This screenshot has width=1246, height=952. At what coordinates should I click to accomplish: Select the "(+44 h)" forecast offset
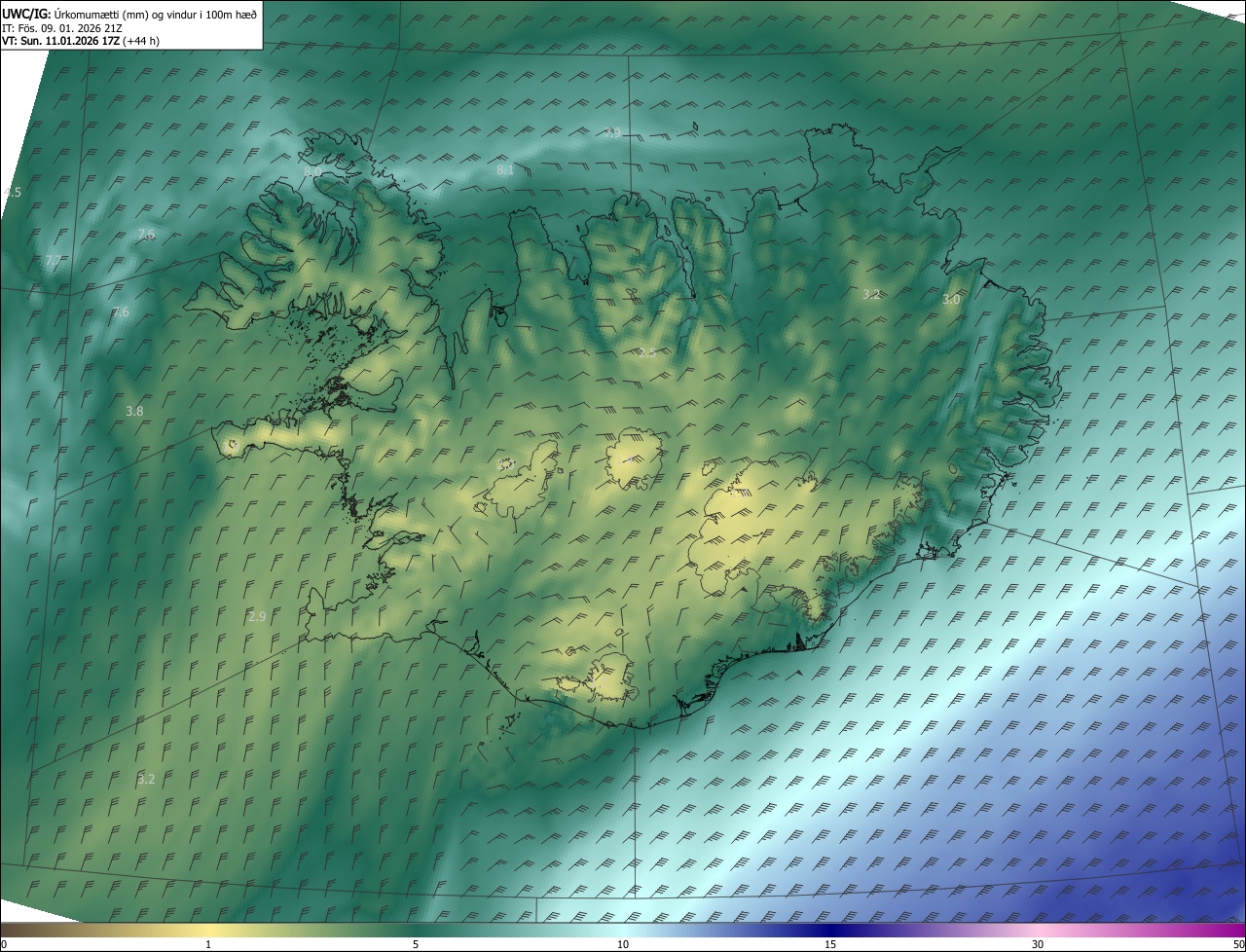pyautogui.click(x=141, y=40)
